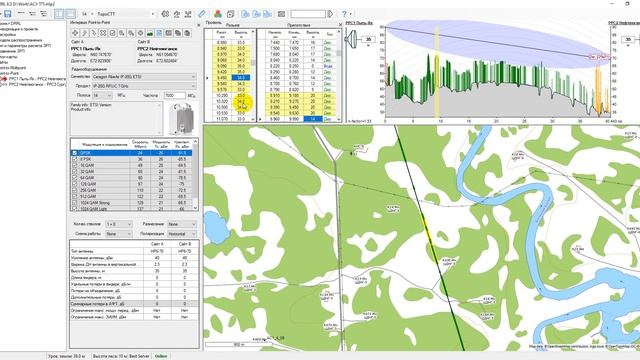
Task: Open the Полоса bandwidth dropdown
Action: 102,95
